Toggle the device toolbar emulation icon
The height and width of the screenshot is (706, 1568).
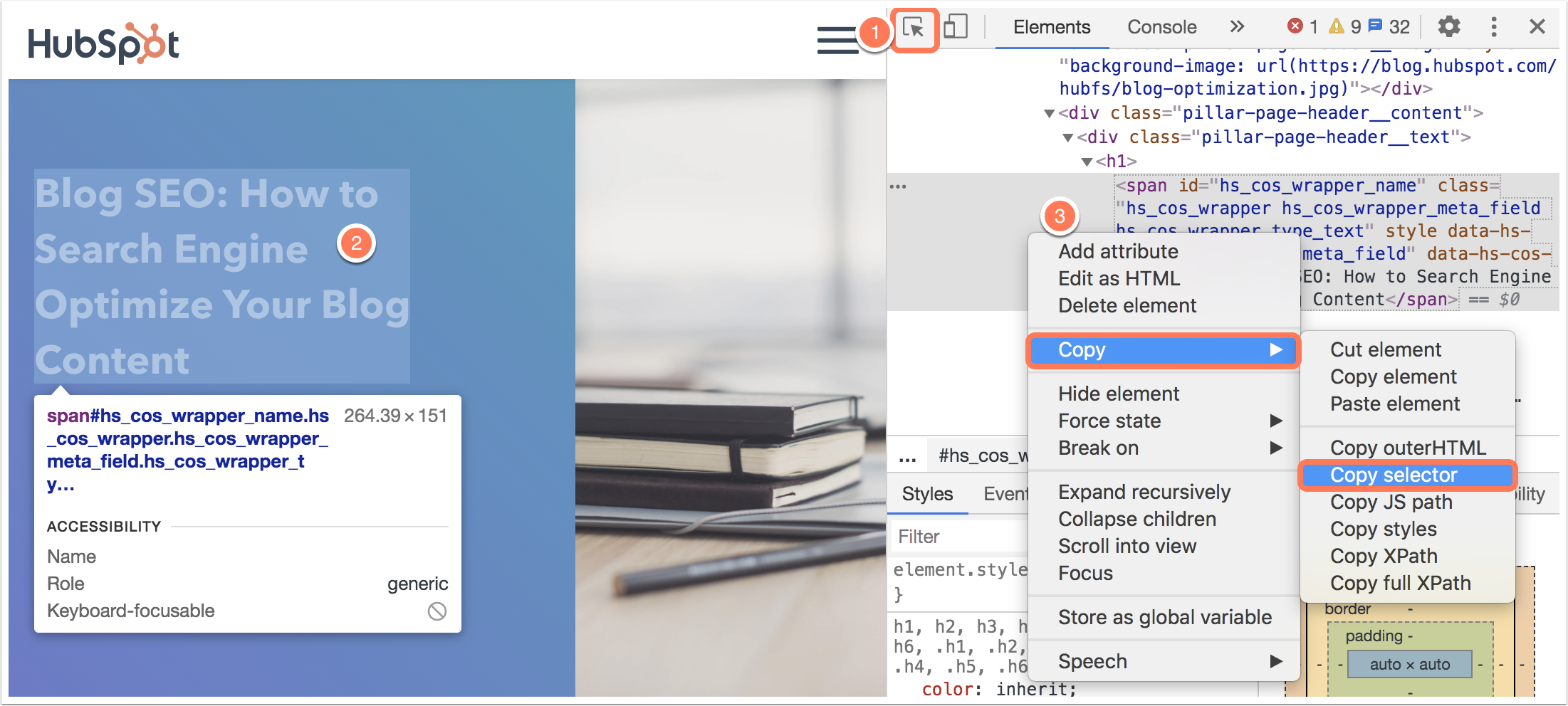[x=956, y=26]
